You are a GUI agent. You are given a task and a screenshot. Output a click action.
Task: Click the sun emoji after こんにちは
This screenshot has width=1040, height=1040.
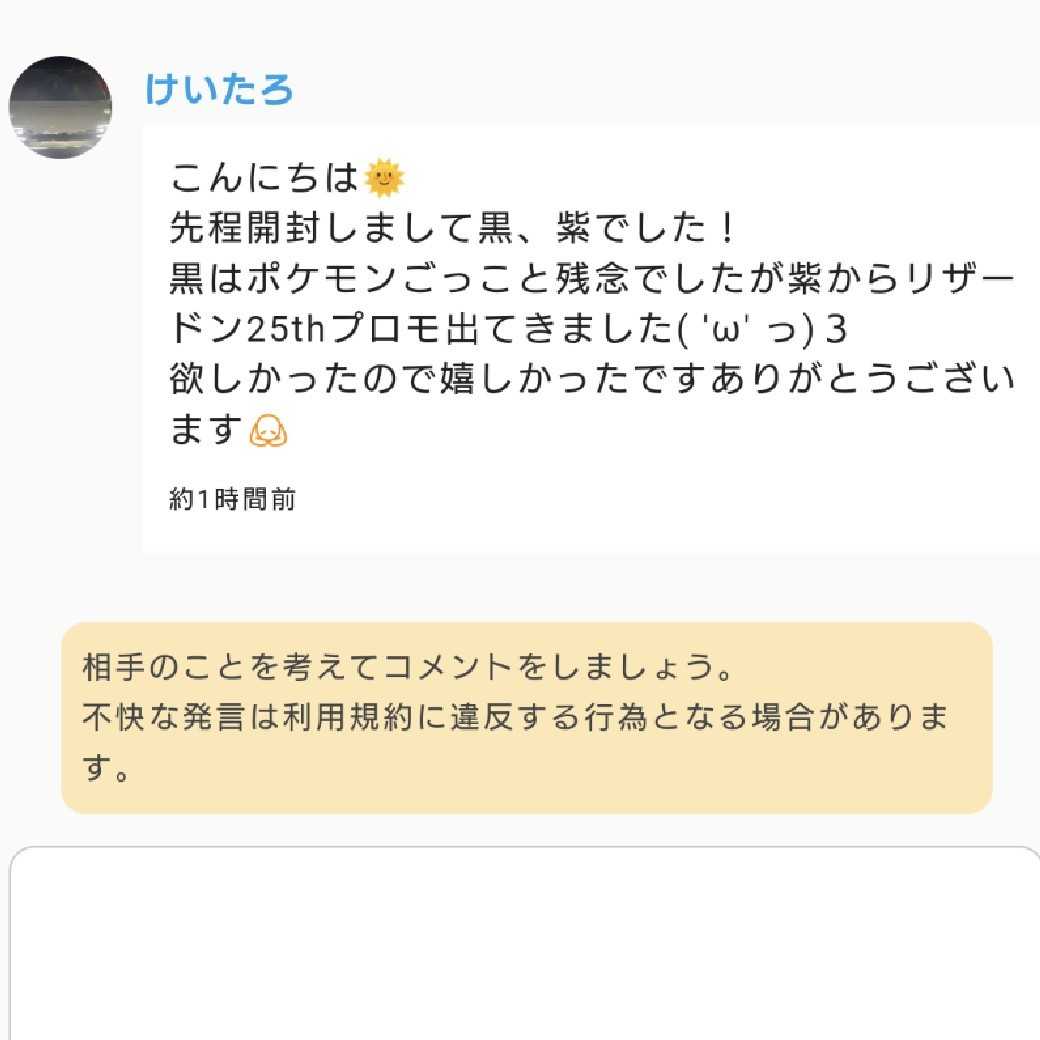coord(384,179)
